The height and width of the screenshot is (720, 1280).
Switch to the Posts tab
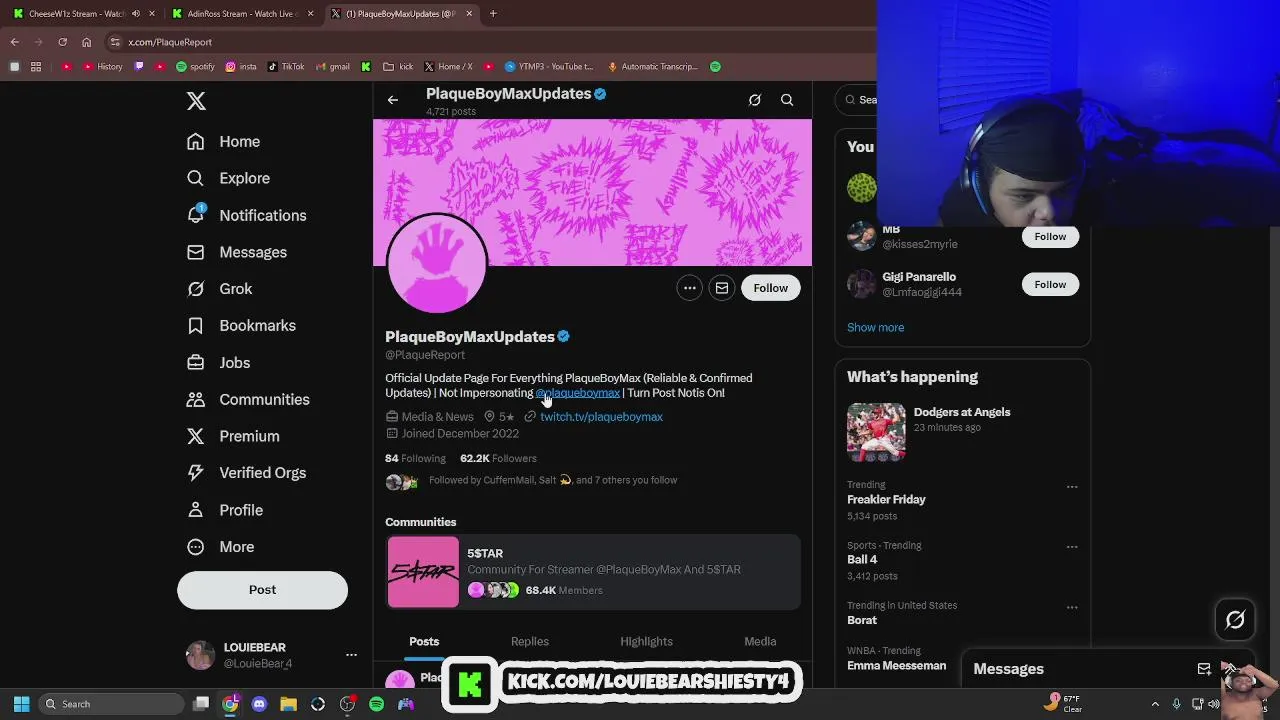pos(424,642)
